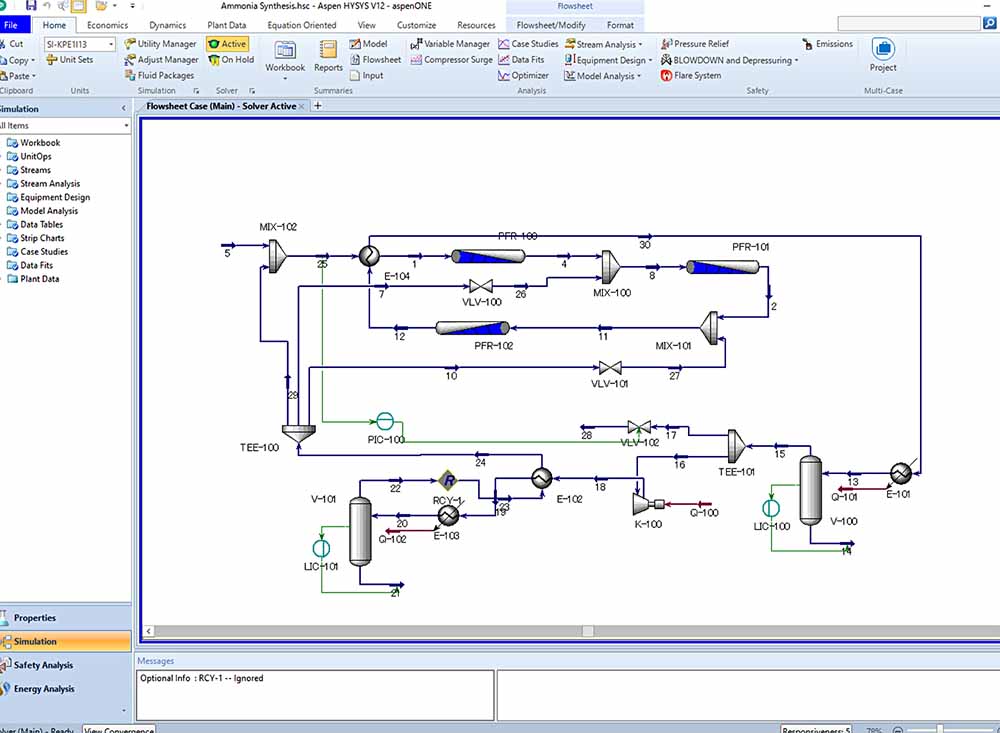Expand the Stream Analysis dropdown

(x=640, y=45)
